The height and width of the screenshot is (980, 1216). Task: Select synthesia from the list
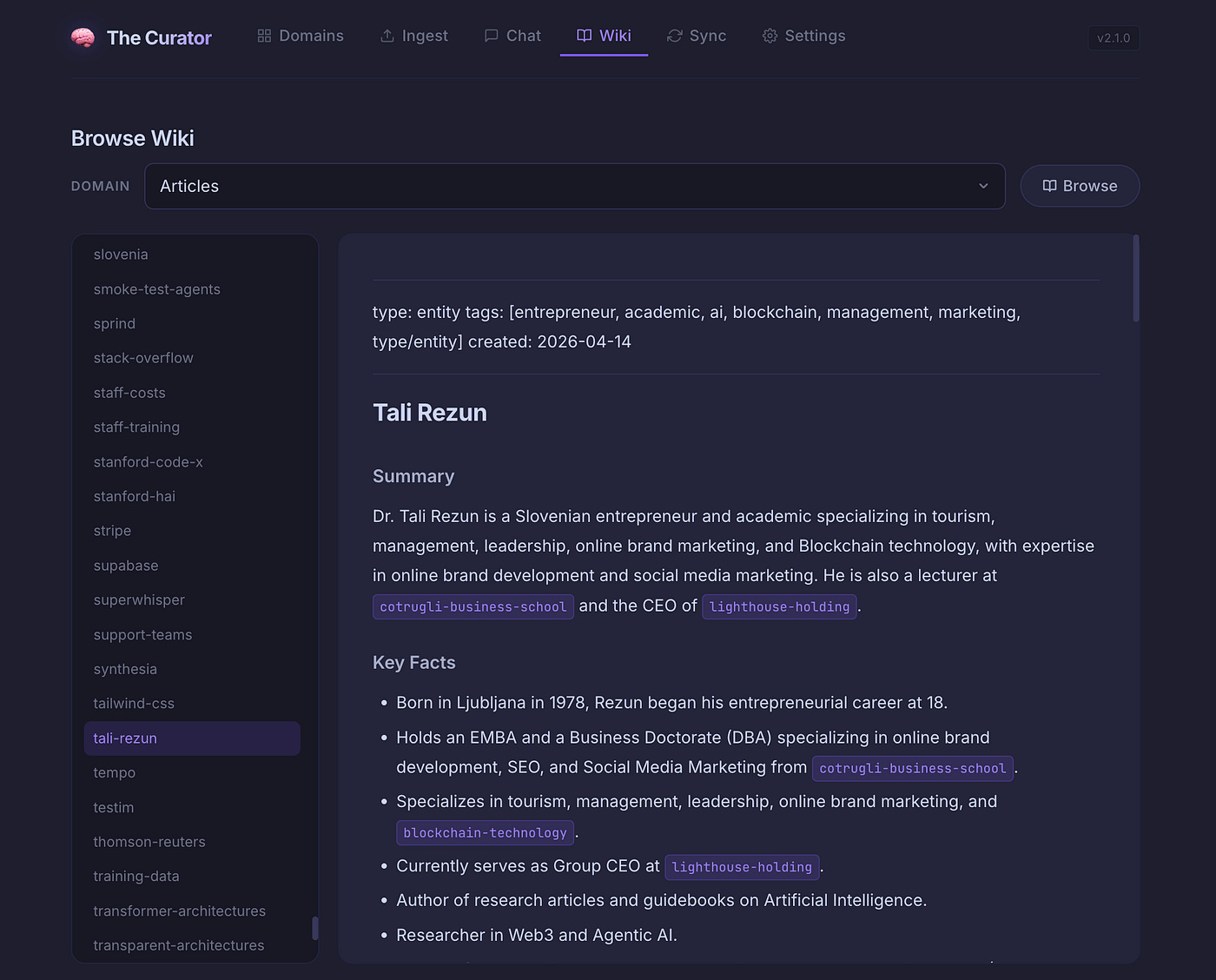(x=192, y=669)
